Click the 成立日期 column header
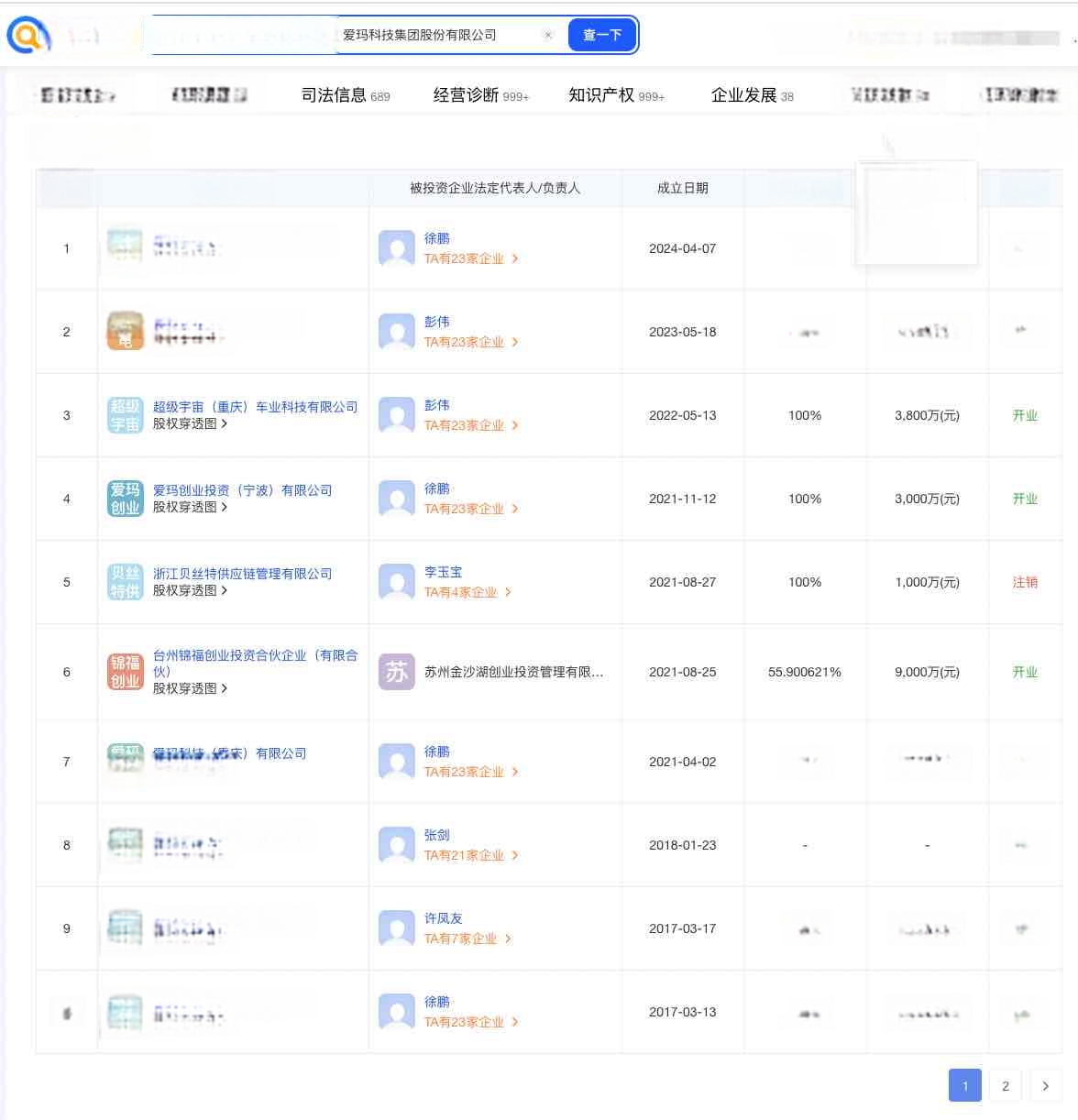Viewport: 1078px width, 1120px height. coord(683,188)
